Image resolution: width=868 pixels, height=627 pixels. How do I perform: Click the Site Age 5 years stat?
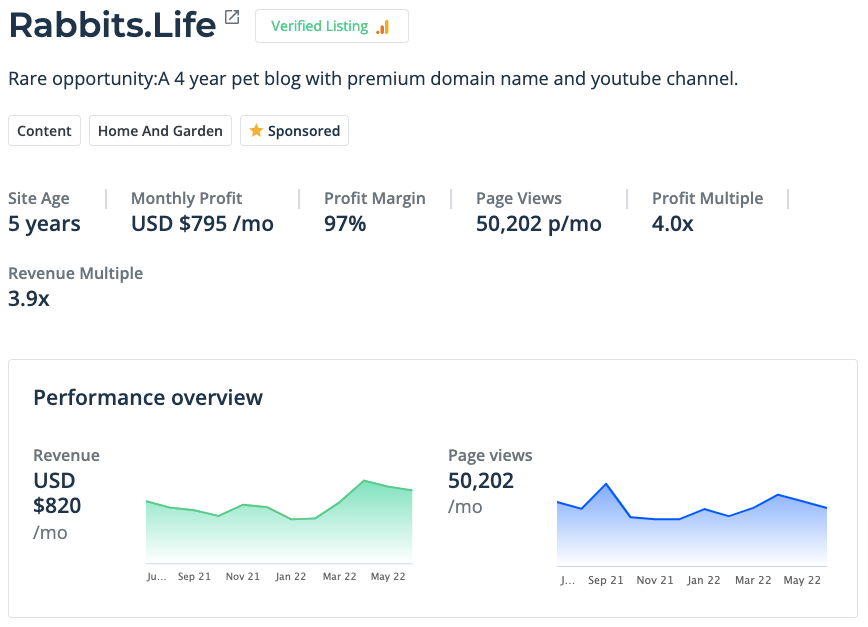coord(44,223)
